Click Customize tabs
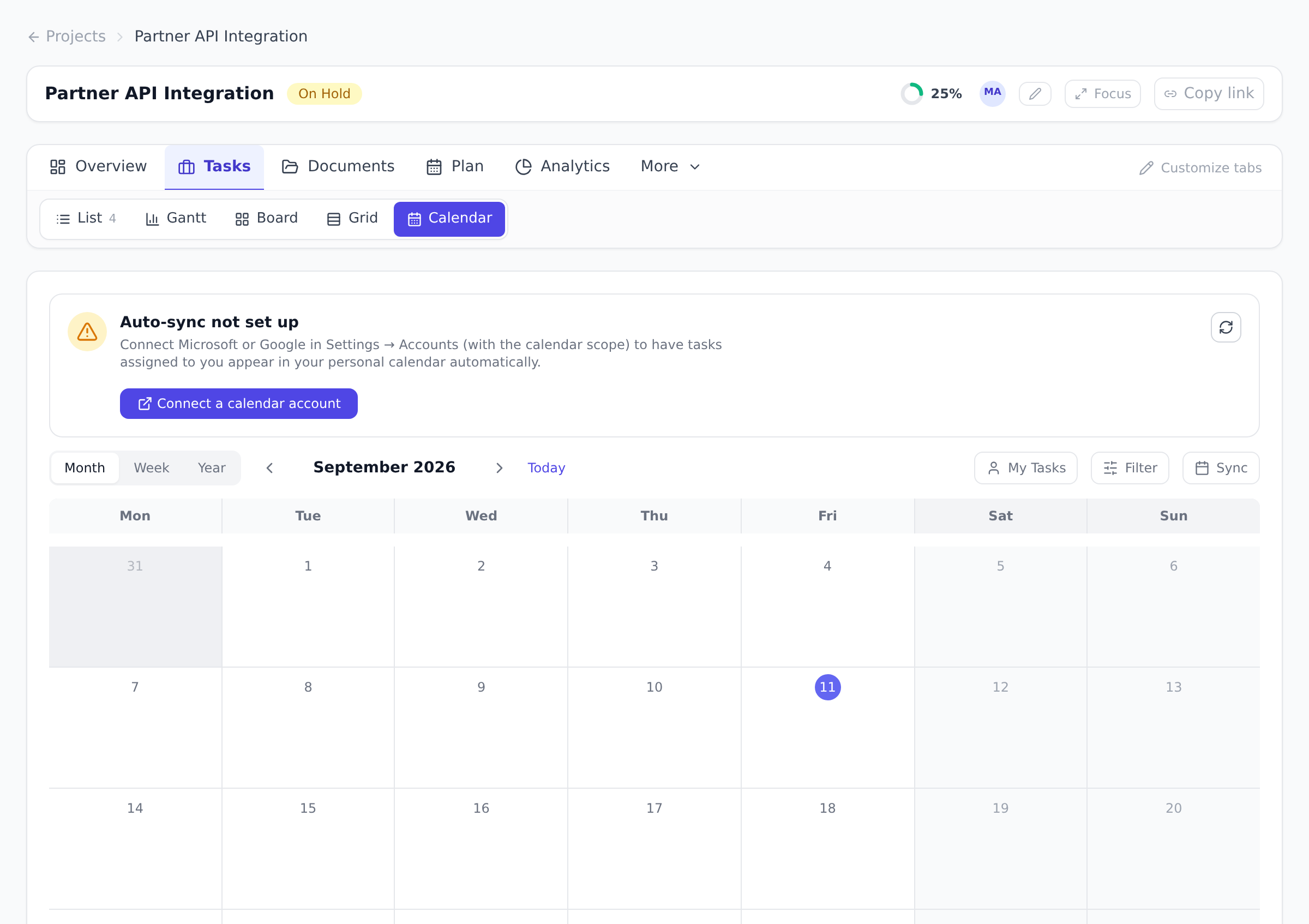1309x924 pixels. 1200,168
